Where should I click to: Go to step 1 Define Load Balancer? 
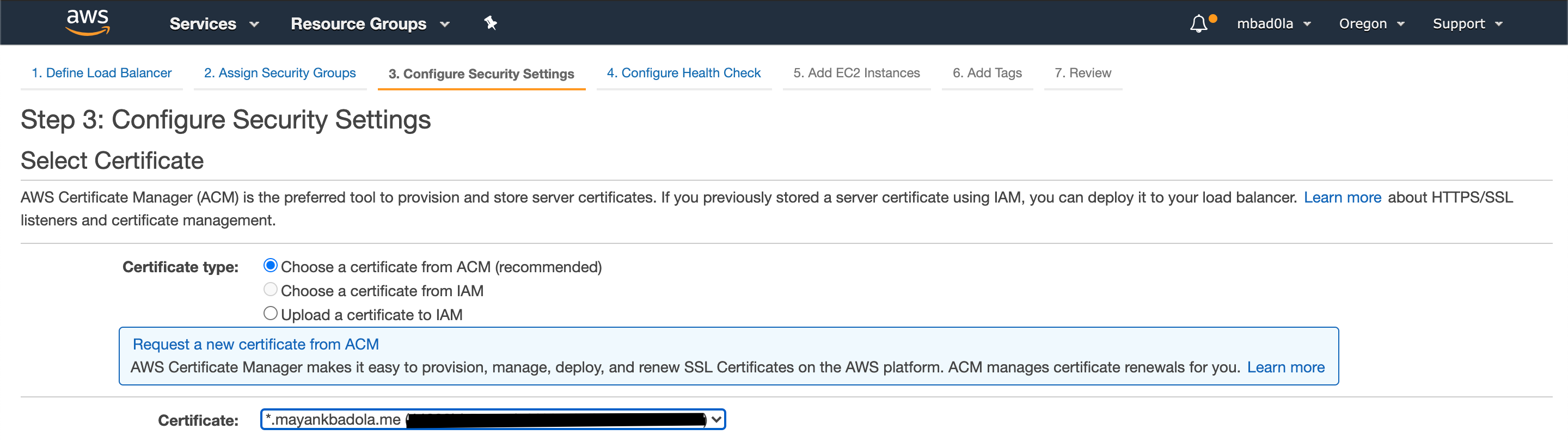point(102,73)
